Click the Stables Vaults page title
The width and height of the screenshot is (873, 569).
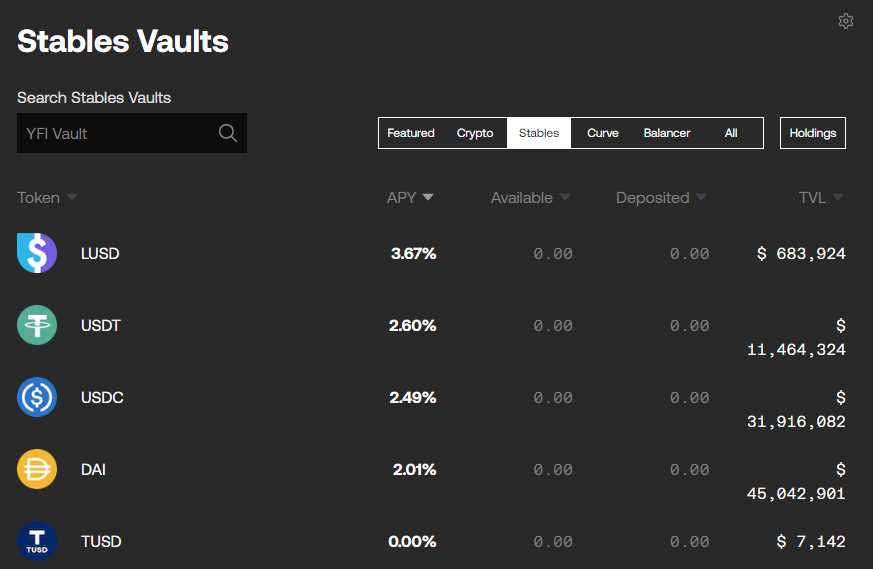(123, 41)
